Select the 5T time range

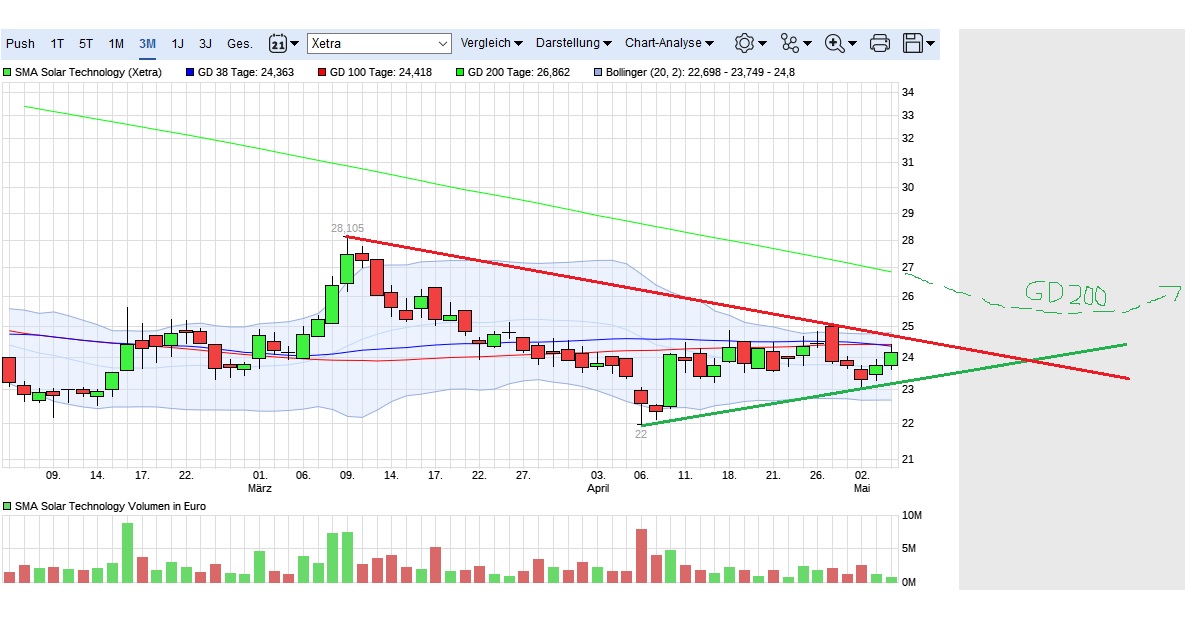click(x=86, y=44)
